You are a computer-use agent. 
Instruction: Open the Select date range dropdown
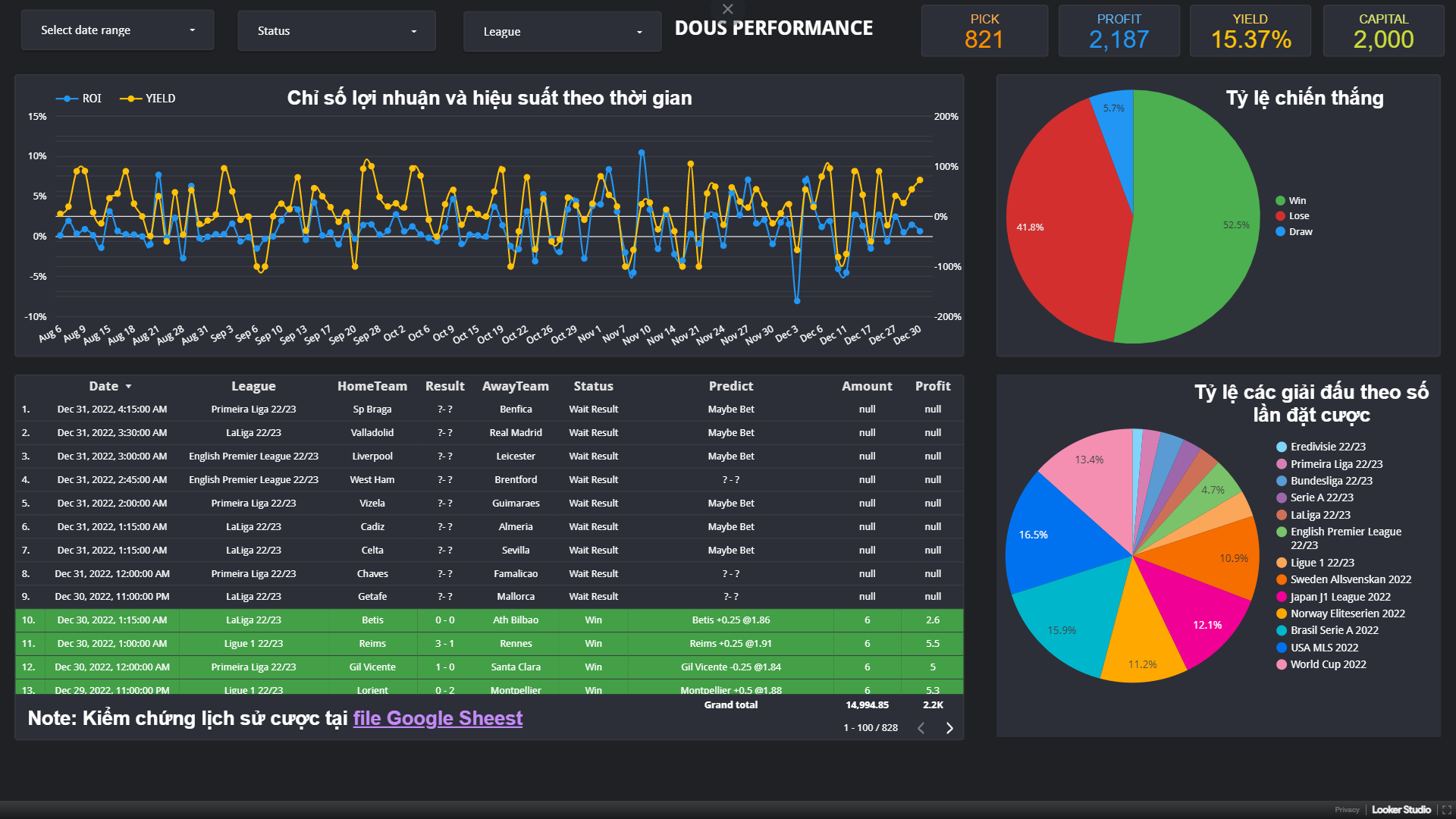[118, 30]
